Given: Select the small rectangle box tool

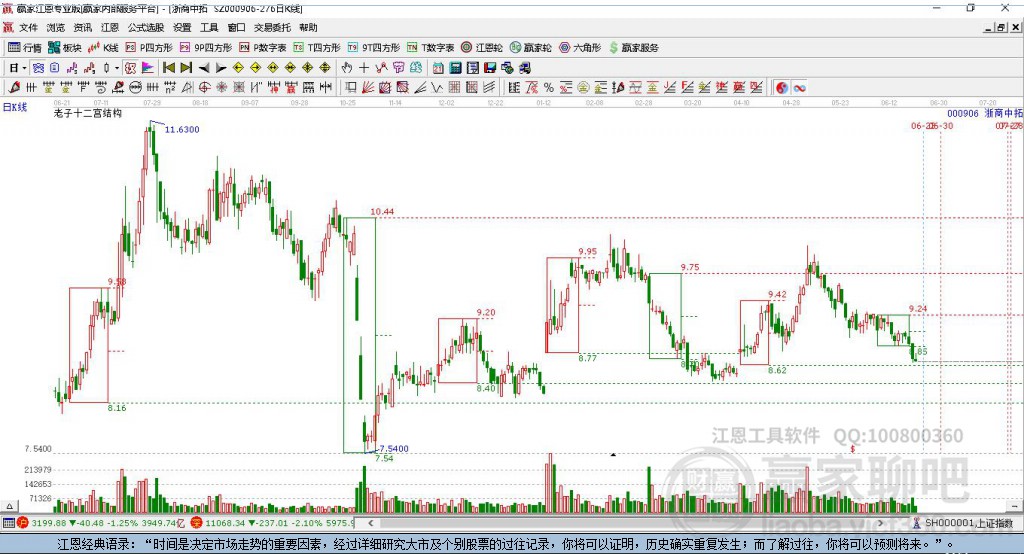Looking at the screenshot, I should tap(351, 88).
